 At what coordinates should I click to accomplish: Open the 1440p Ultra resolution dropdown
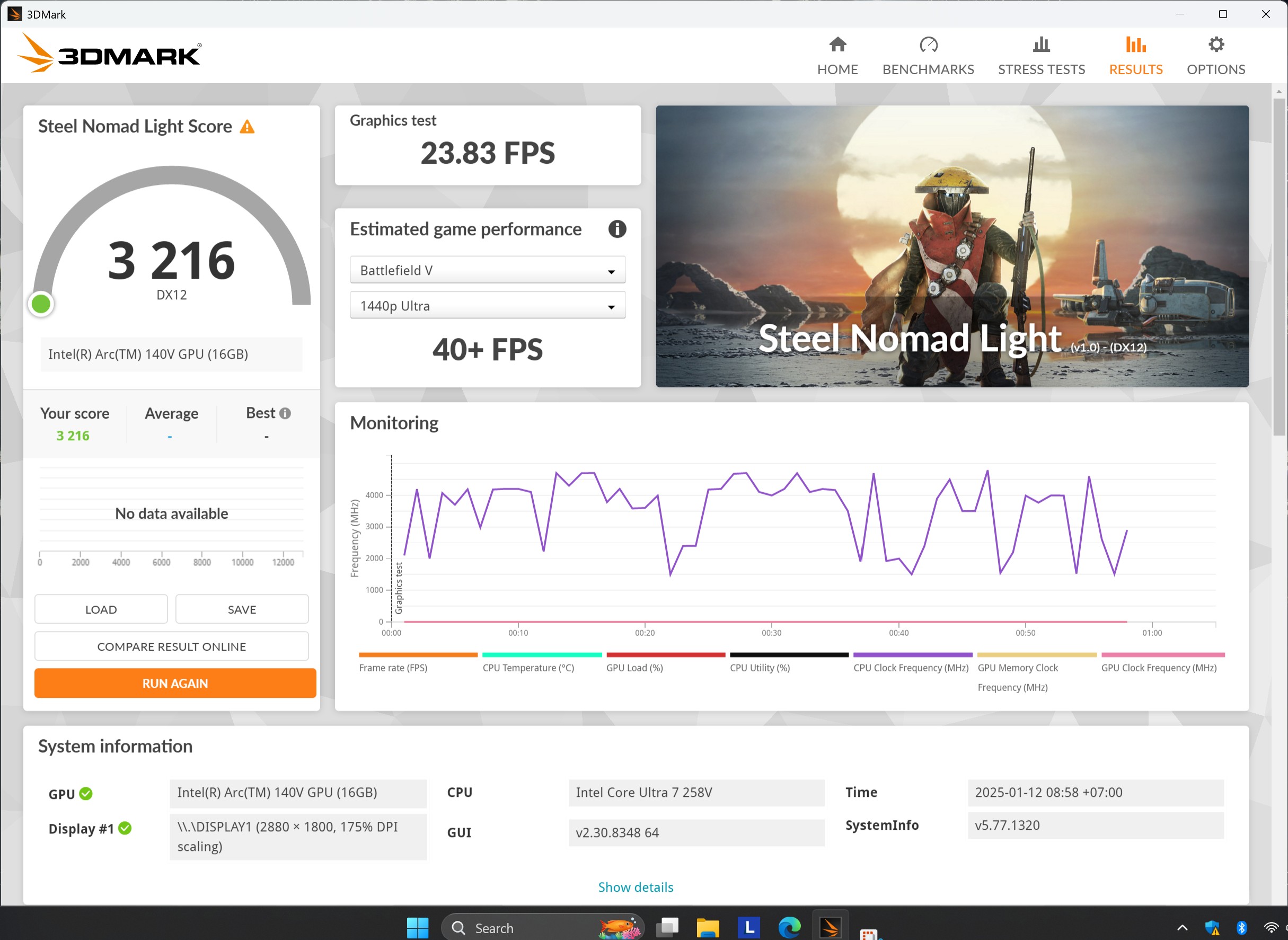click(487, 306)
